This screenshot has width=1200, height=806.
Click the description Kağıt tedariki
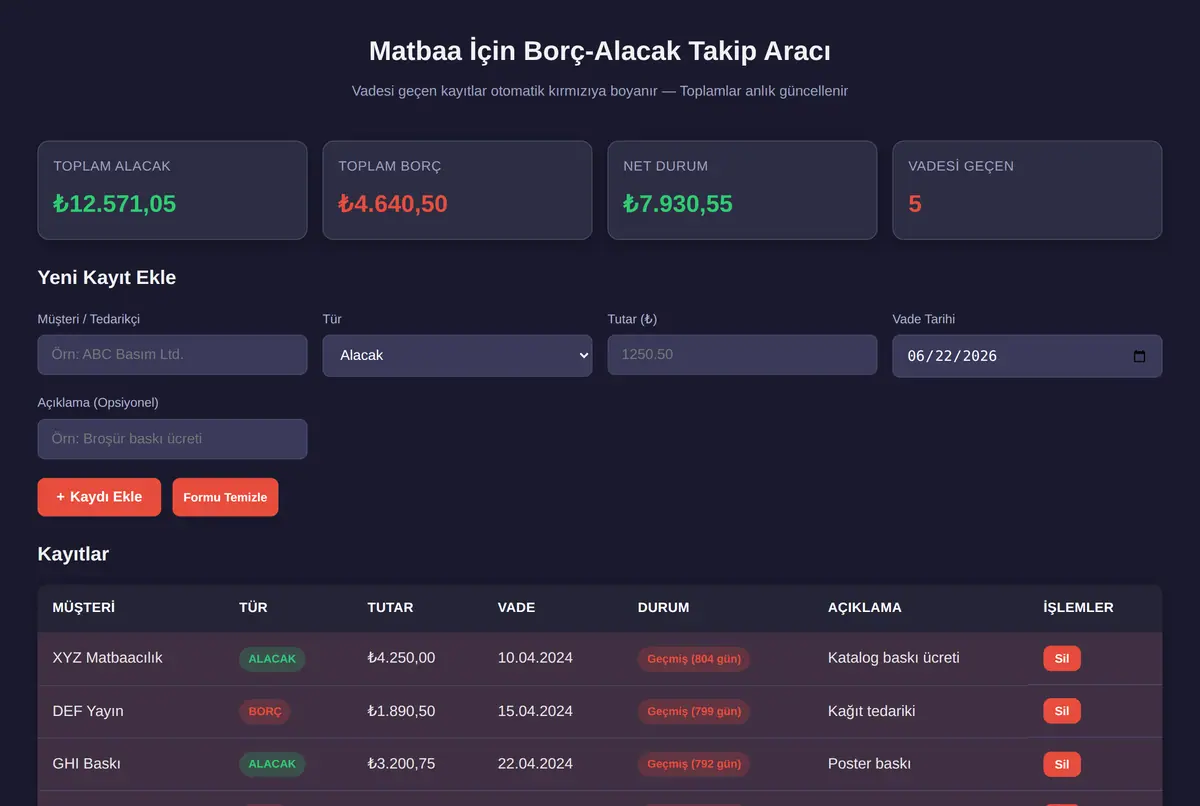[871, 711]
